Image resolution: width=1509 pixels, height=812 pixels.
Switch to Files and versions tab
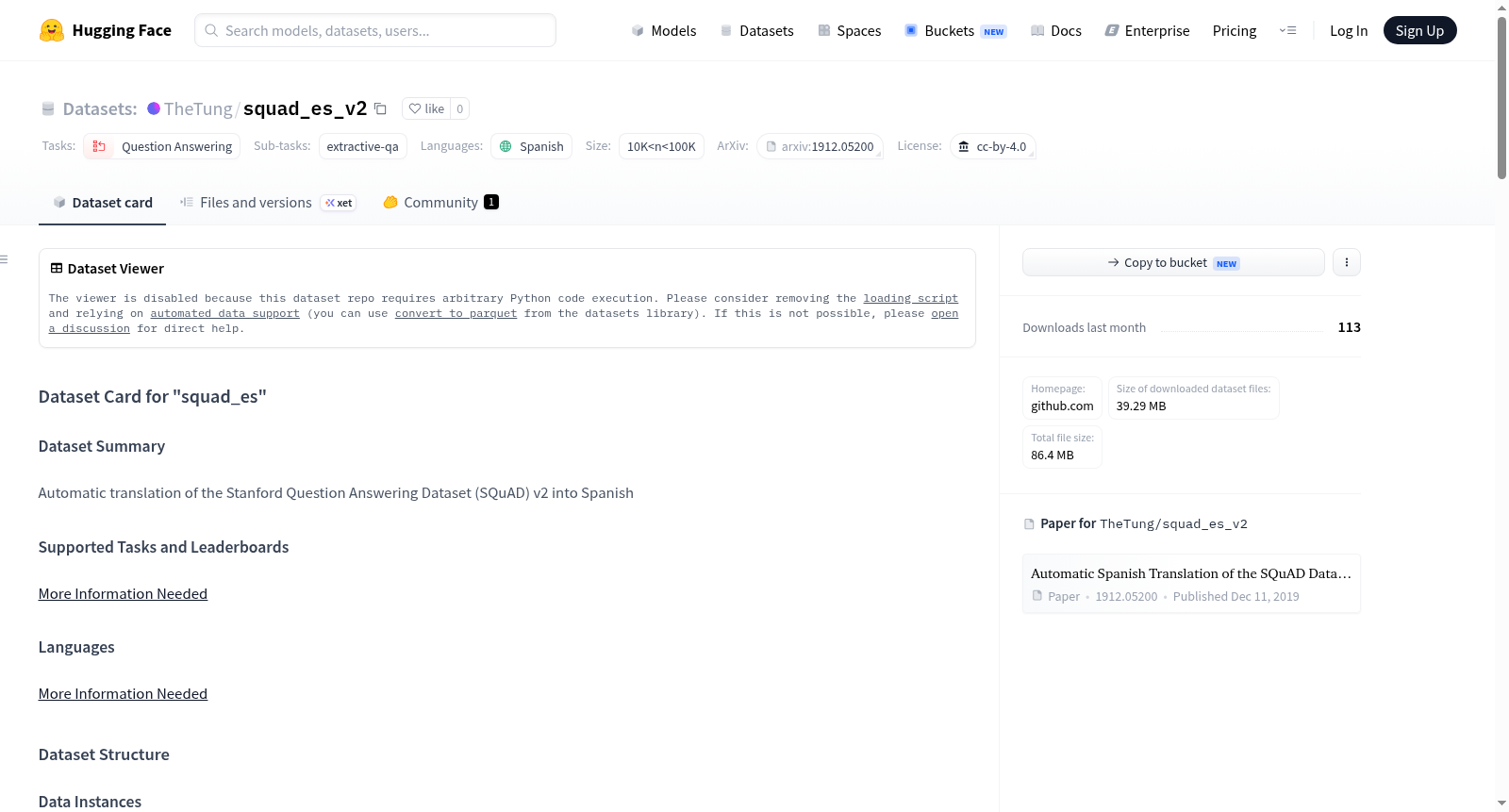coord(268,202)
